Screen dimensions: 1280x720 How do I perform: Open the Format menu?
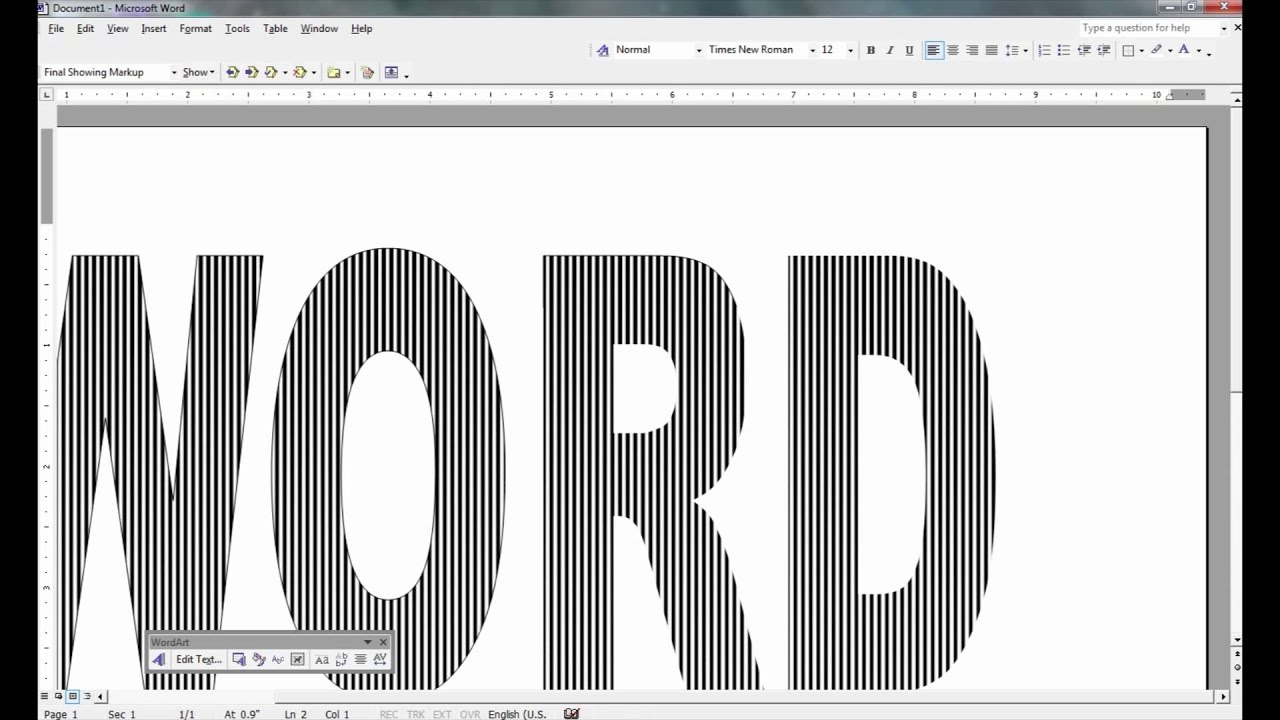(x=196, y=28)
